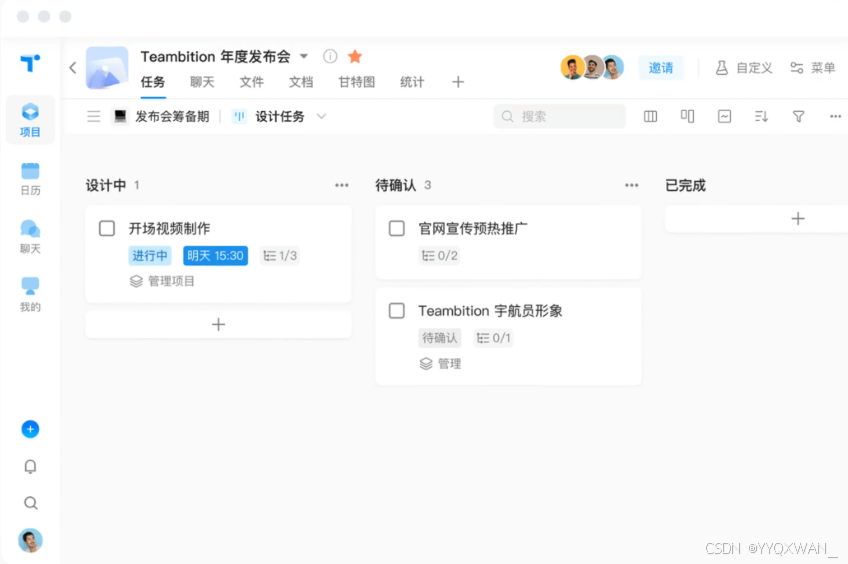Click the Teambition logo icon
Viewport: 848px width, 564px height.
(30, 63)
